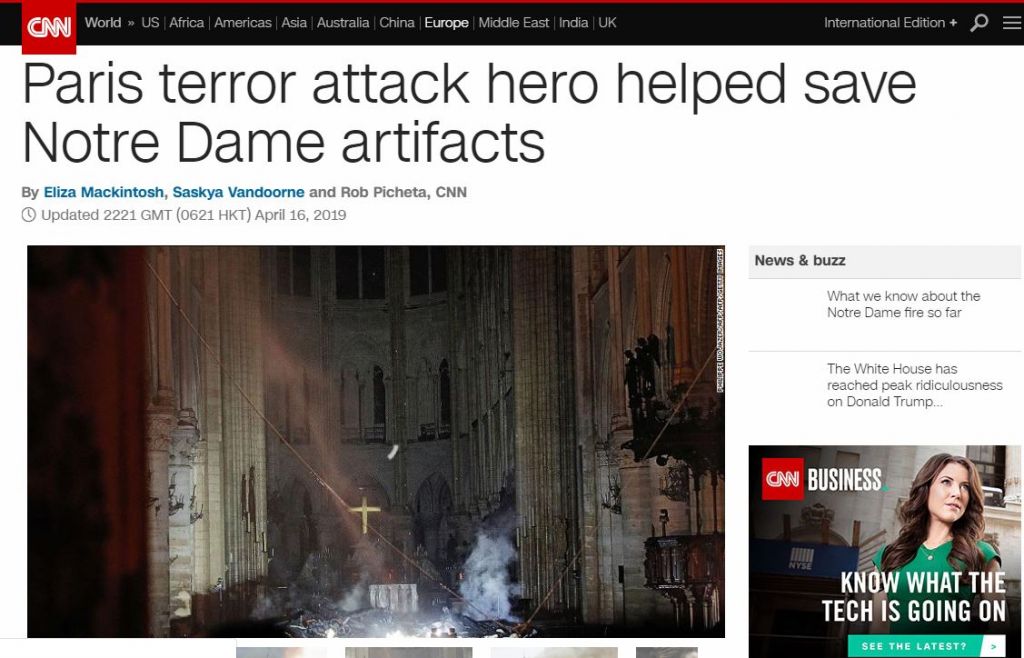Click the Notre Dame interior photo
Screen dimensions: 1024x658
(376, 441)
